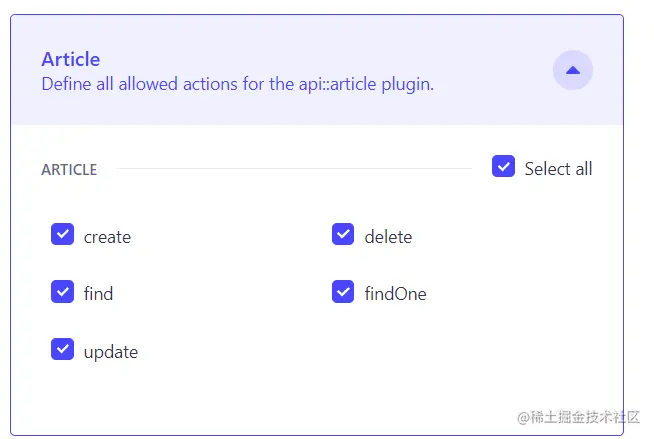Image resolution: width=654 pixels, height=439 pixels.
Task: Toggle the Select all checkbox
Action: tap(504, 167)
